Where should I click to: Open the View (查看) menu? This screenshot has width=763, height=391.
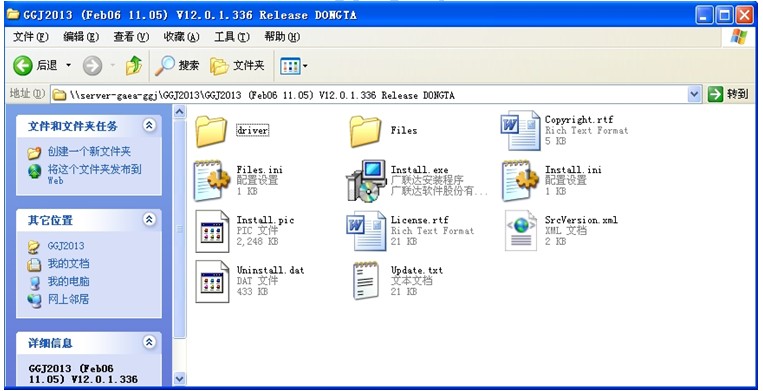click(131, 37)
